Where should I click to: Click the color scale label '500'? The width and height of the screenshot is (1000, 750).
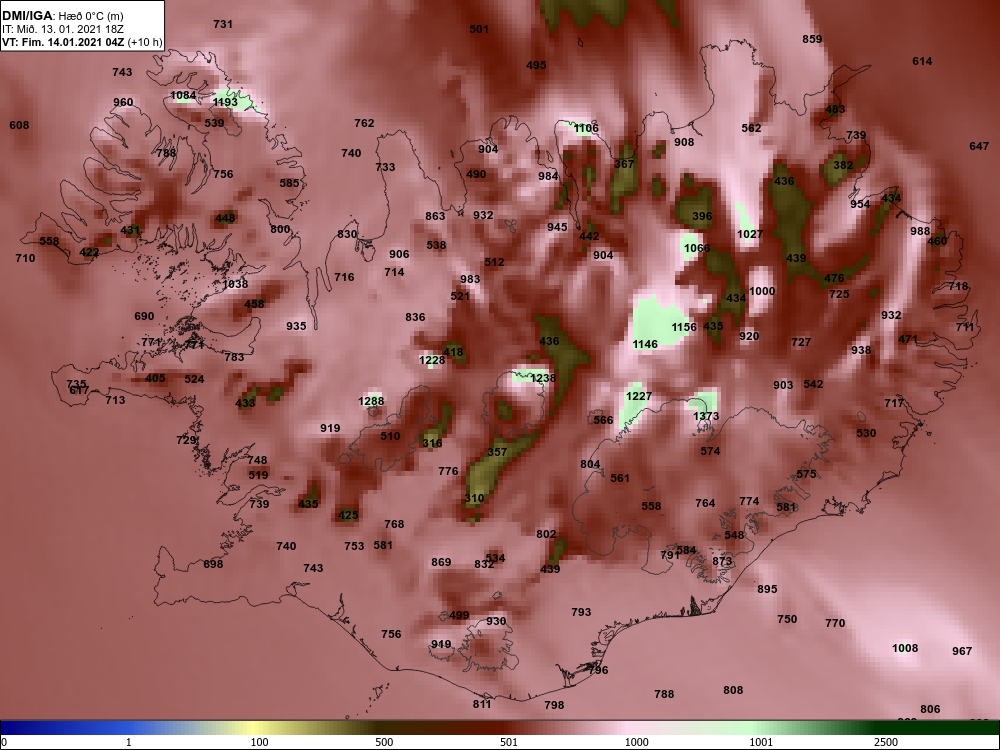(x=384, y=742)
